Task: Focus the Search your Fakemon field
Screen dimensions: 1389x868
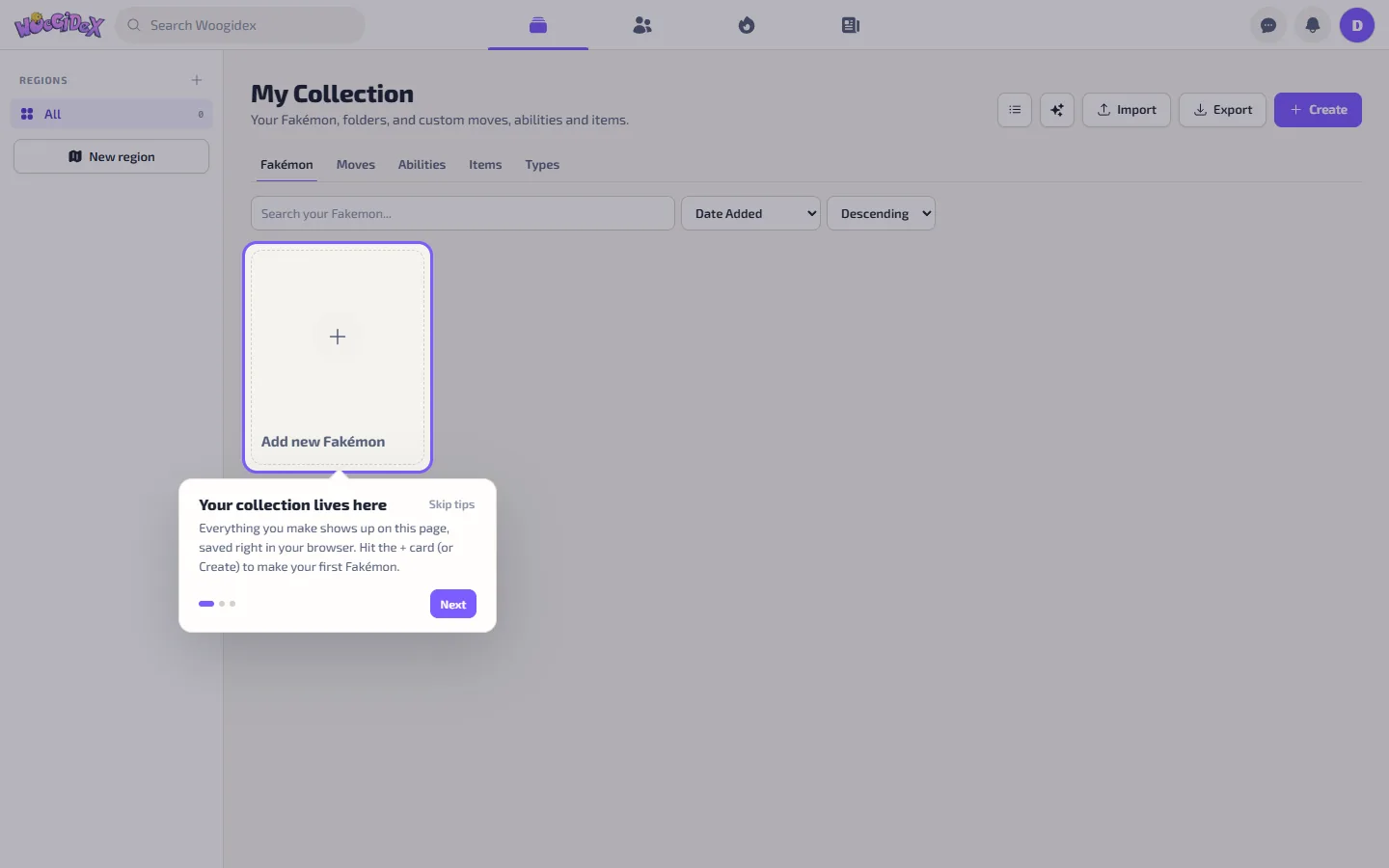Action: click(463, 213)
